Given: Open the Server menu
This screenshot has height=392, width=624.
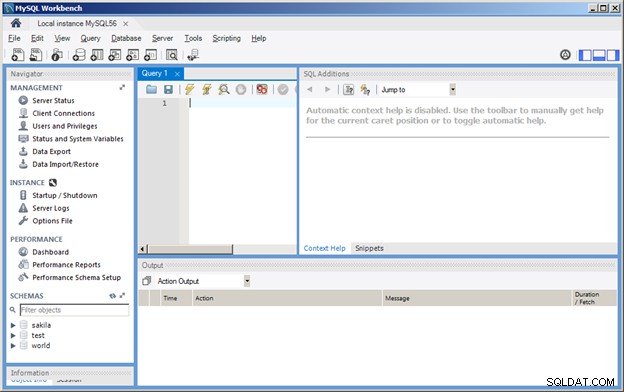Looking at the screenshot, I should click(162, 38).
